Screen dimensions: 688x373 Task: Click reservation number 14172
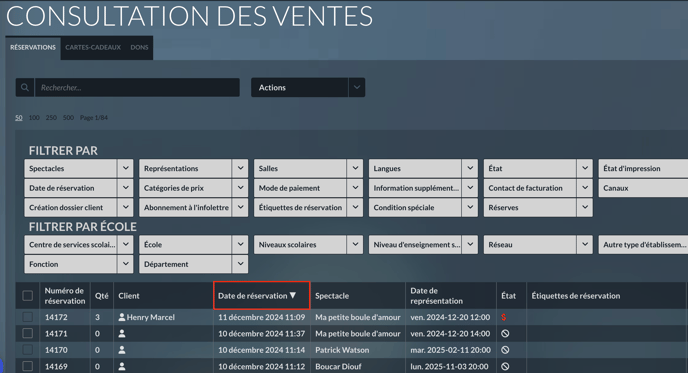pos(56,317)
